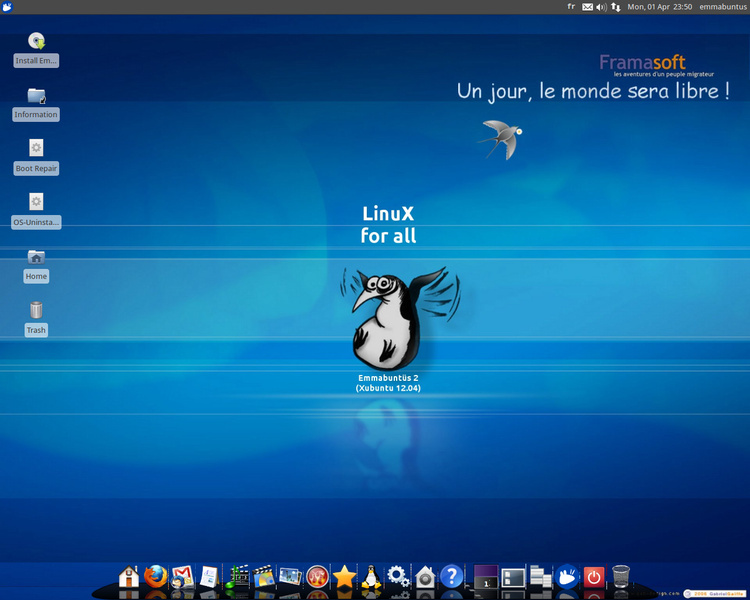Click the 'Trash' icon label

[36, 330]
